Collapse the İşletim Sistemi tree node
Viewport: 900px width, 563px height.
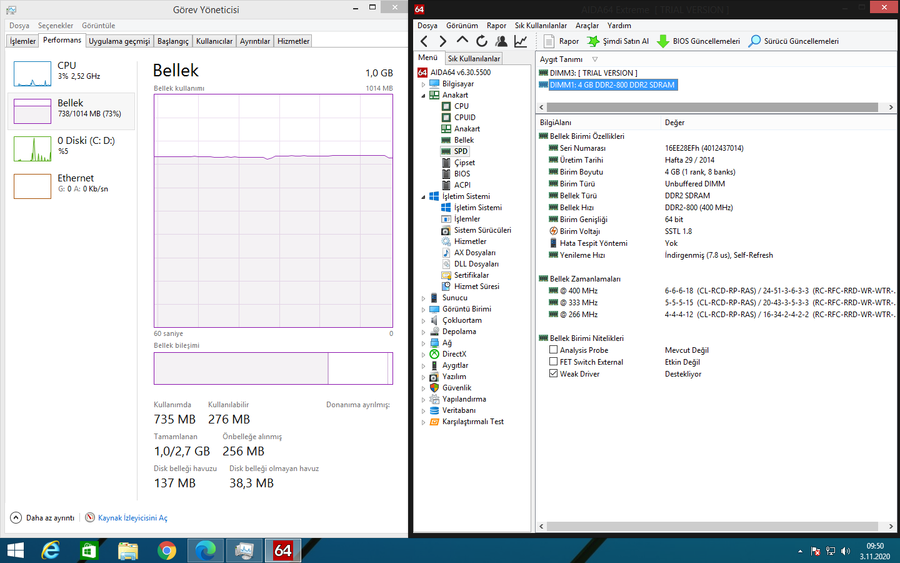[424, 197]
